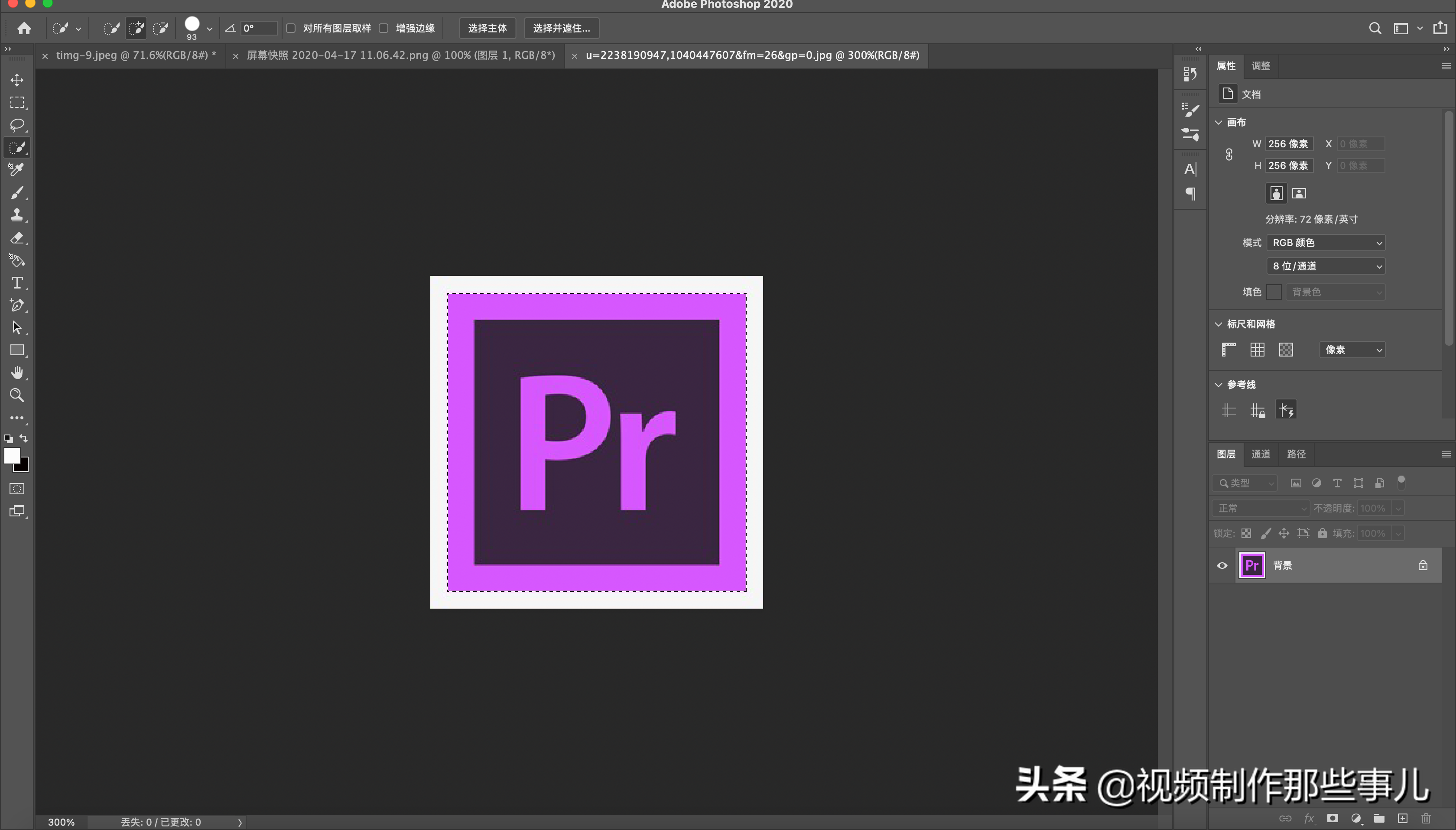Click the Select Subject button

[x=487, y=28]
